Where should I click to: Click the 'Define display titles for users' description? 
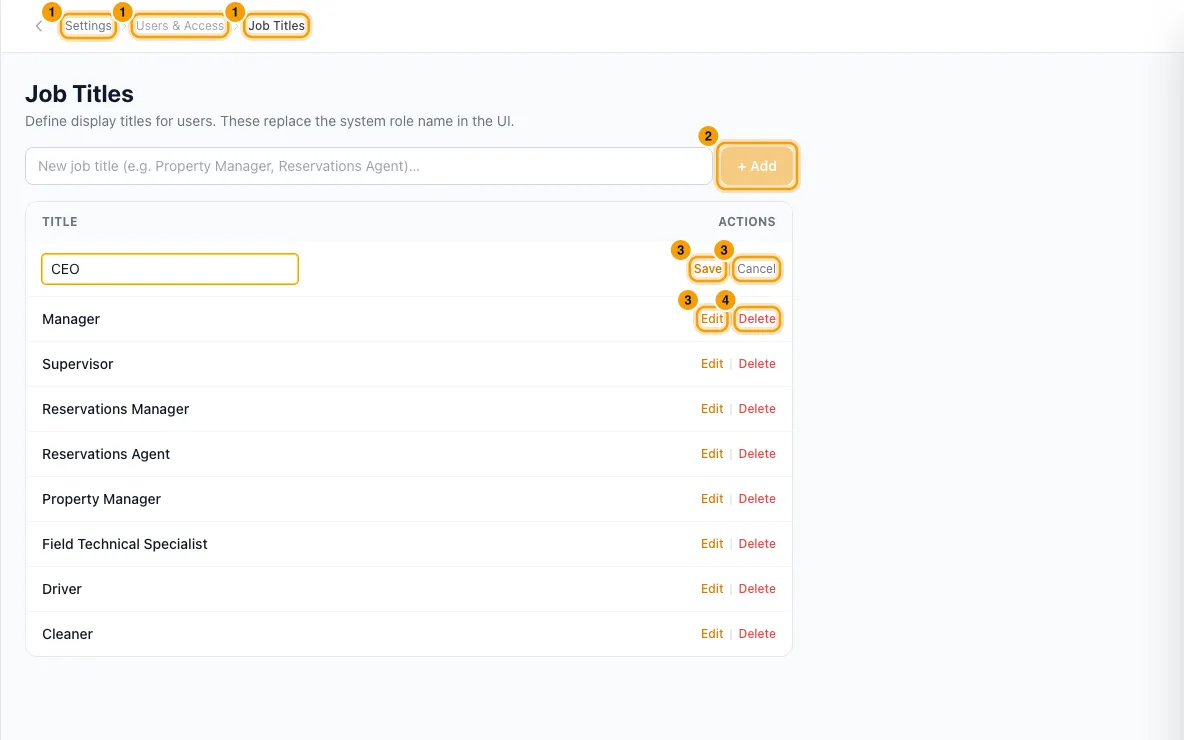[270, 121]
